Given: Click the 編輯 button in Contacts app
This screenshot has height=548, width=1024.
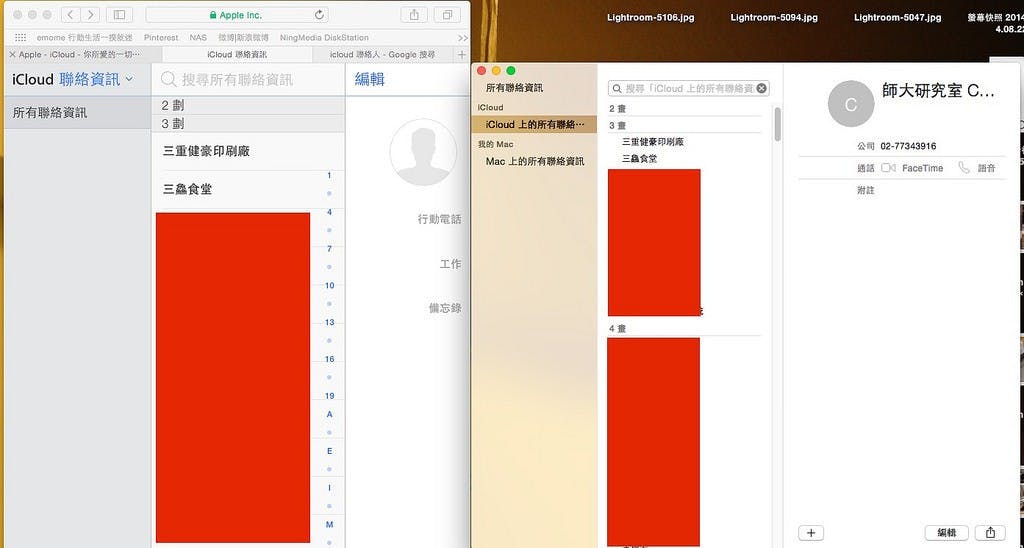Looking at the screenshot, I should 946,533.
